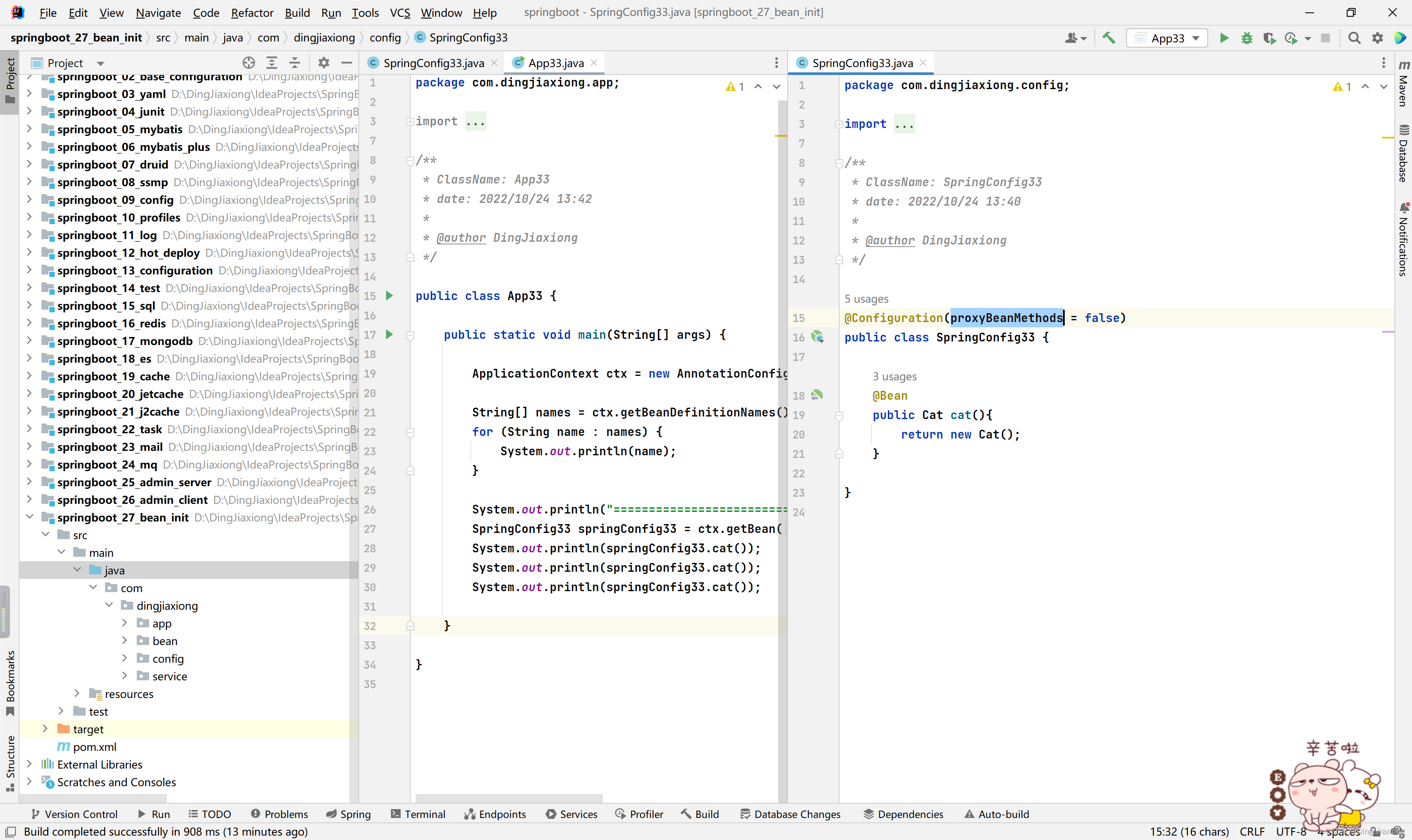Click the Debug bug icon

click(x=1246, y=38)
